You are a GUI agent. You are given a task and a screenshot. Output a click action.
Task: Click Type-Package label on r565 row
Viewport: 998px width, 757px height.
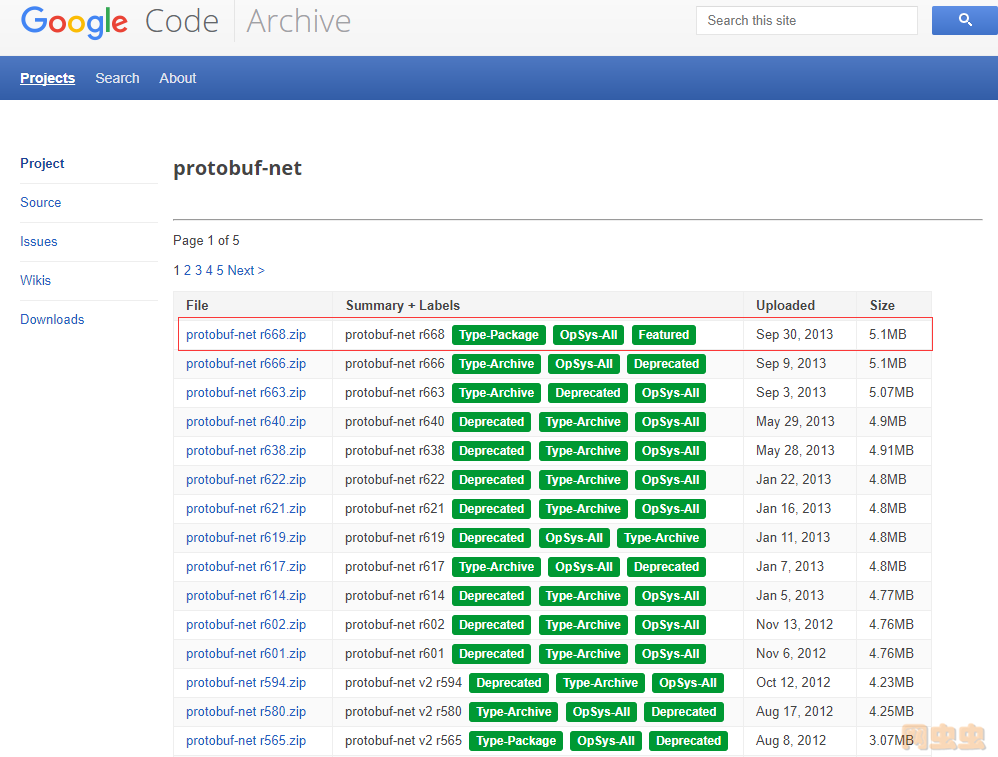click(516, 741)
